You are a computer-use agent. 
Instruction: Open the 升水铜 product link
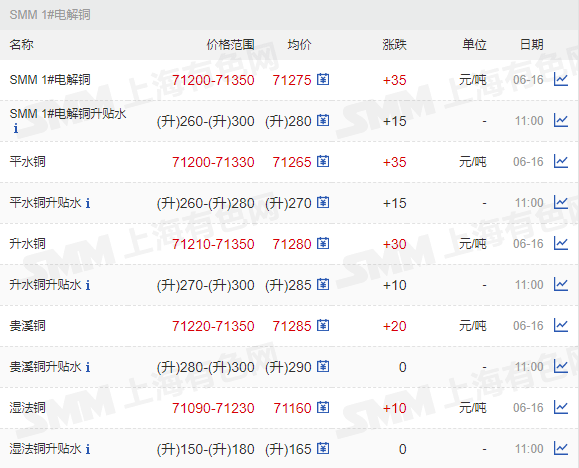(x=27, y=244)
